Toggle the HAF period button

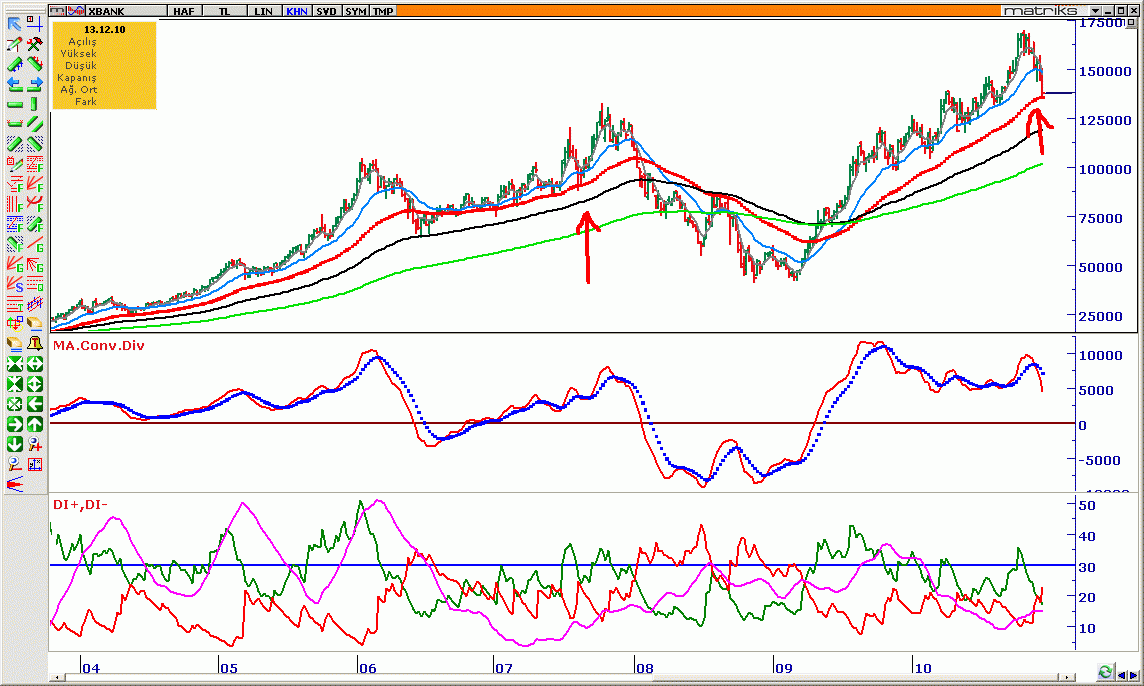pos(183,11)
